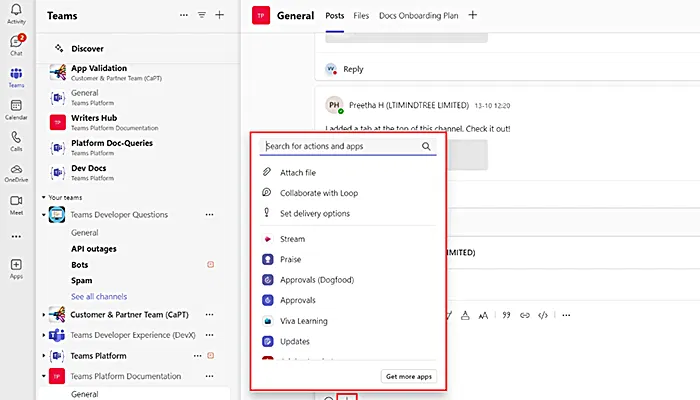Open the Calendar app icon
This screenshot has width=700, height=400.
coord(16,108)
